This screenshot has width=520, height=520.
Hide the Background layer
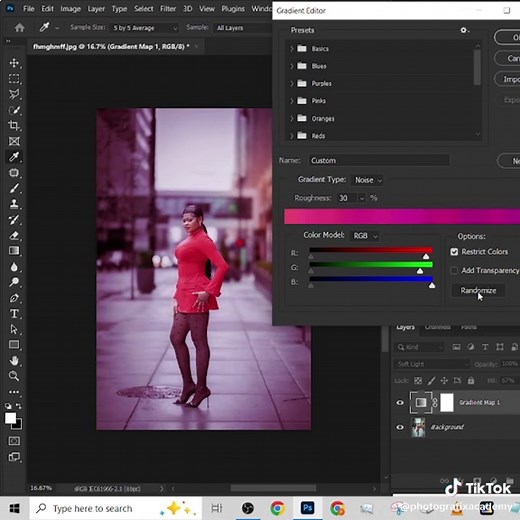click(x=400, y=427)
